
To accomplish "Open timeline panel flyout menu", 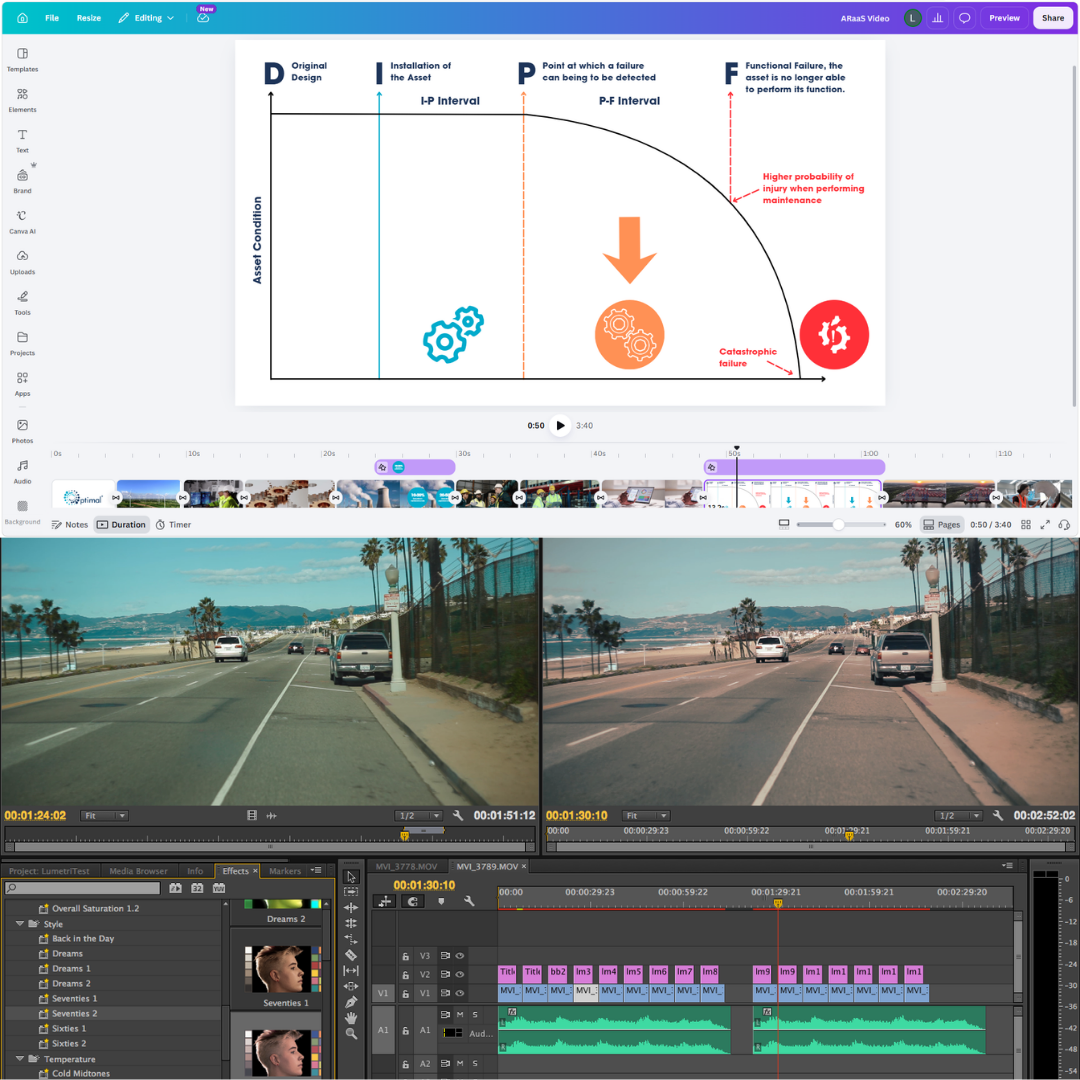I will pyautogui.click(x=1007, y=866).
